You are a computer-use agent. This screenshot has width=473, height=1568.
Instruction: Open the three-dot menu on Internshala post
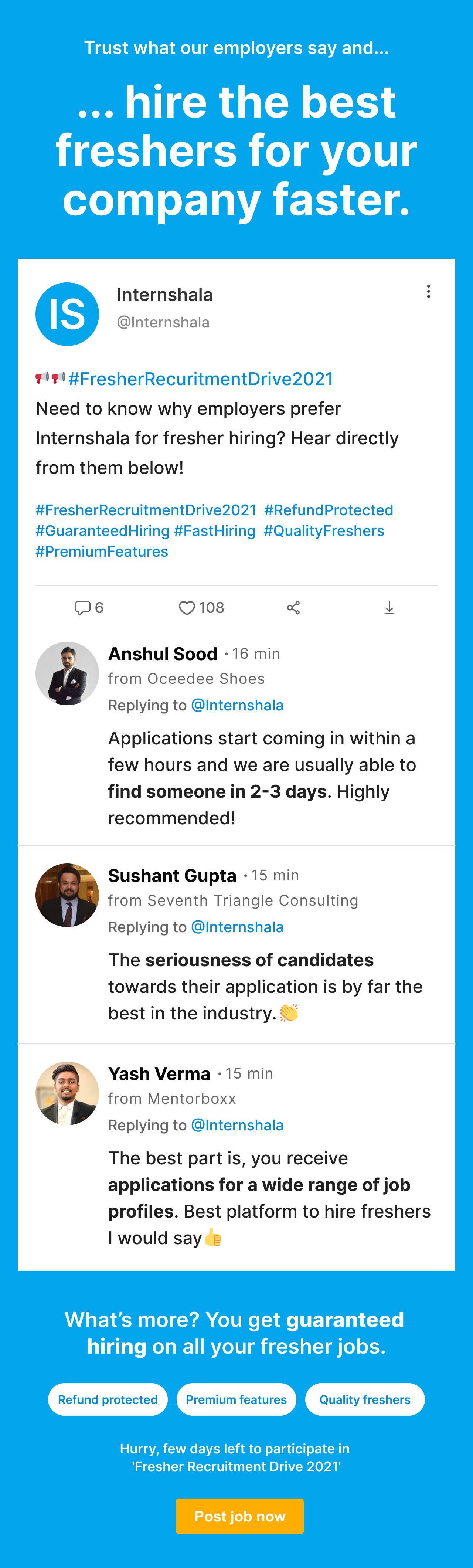pyautogui.click(x=429, y=292)
